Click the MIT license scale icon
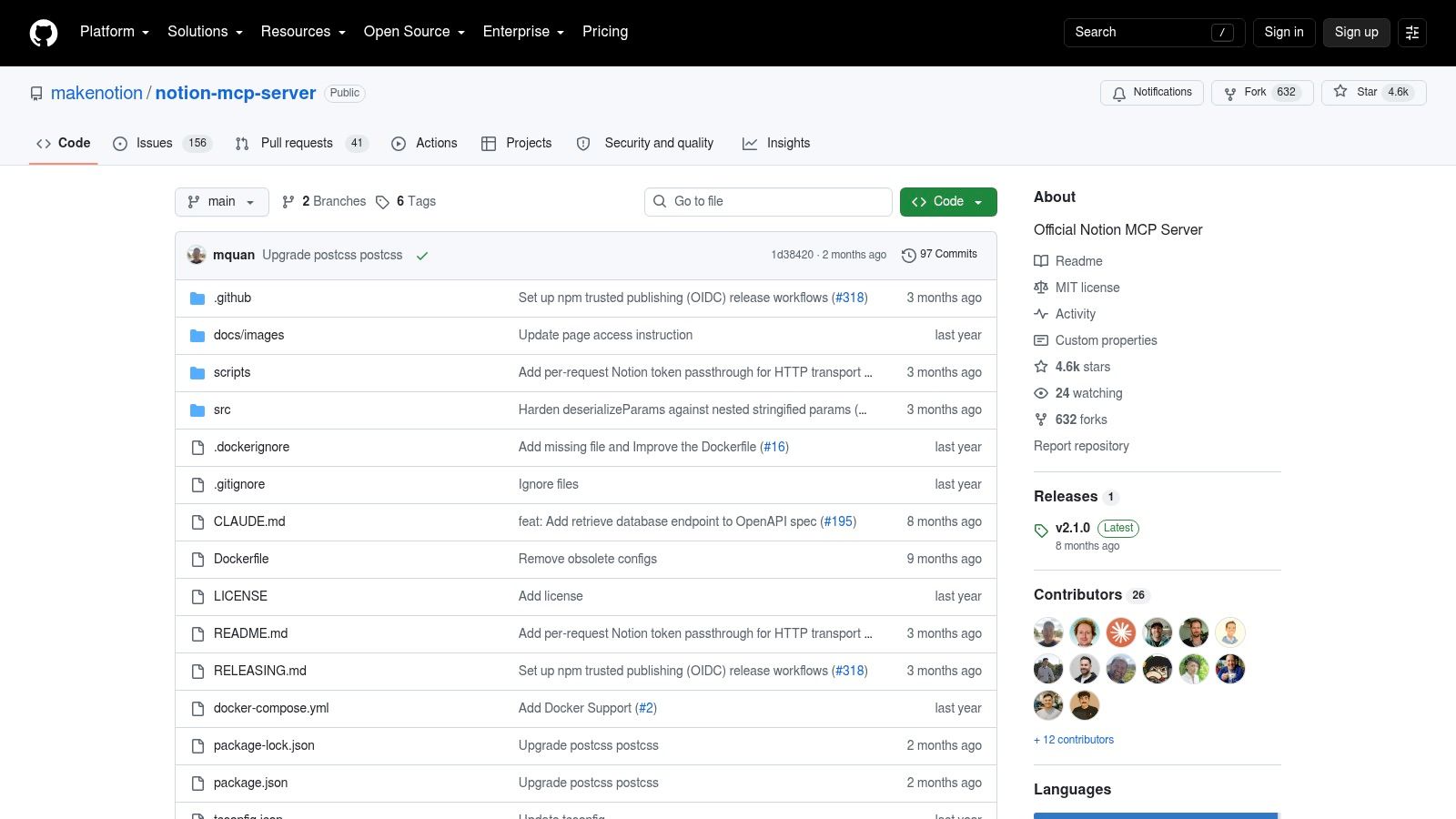This screenshot has width=1456, height=819. click(1041, 288)
